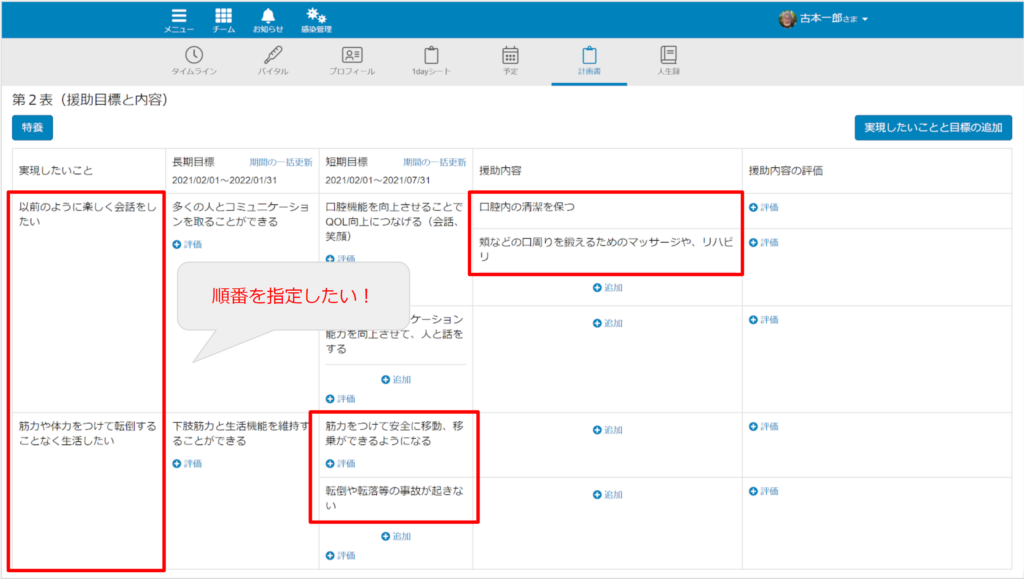Open the hamburger メニュー icon
Screen dimensions: 1024x579
[x=179, y=20]
